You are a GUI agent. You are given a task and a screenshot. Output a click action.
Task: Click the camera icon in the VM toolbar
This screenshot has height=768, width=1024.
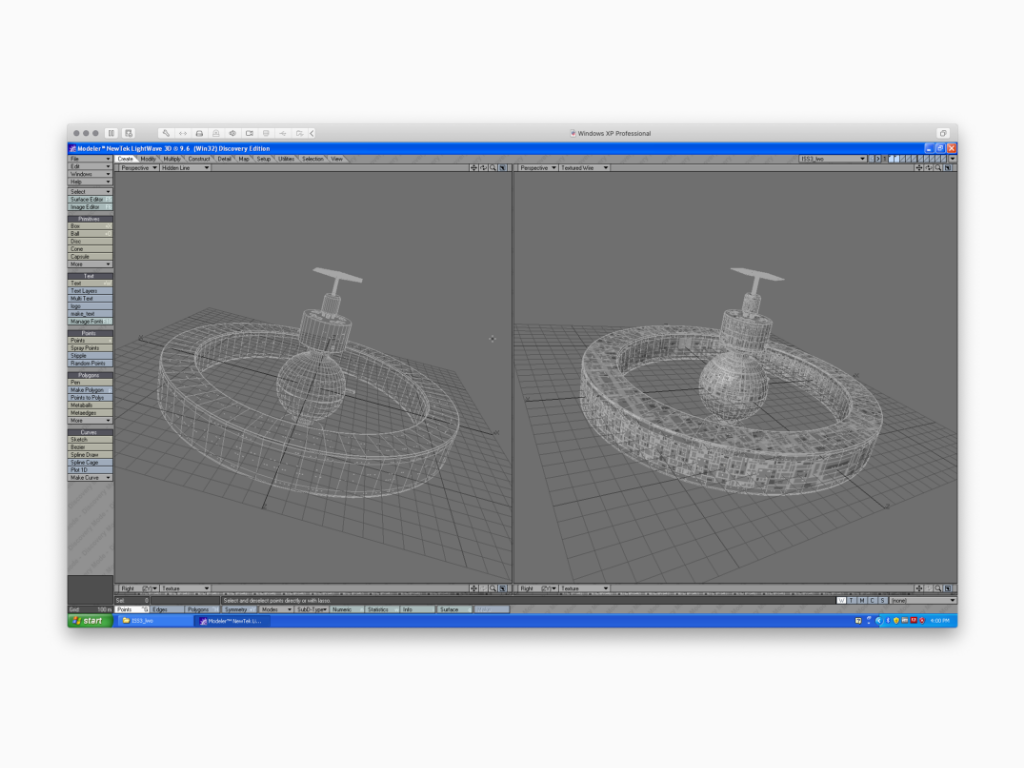click(249, 133)
